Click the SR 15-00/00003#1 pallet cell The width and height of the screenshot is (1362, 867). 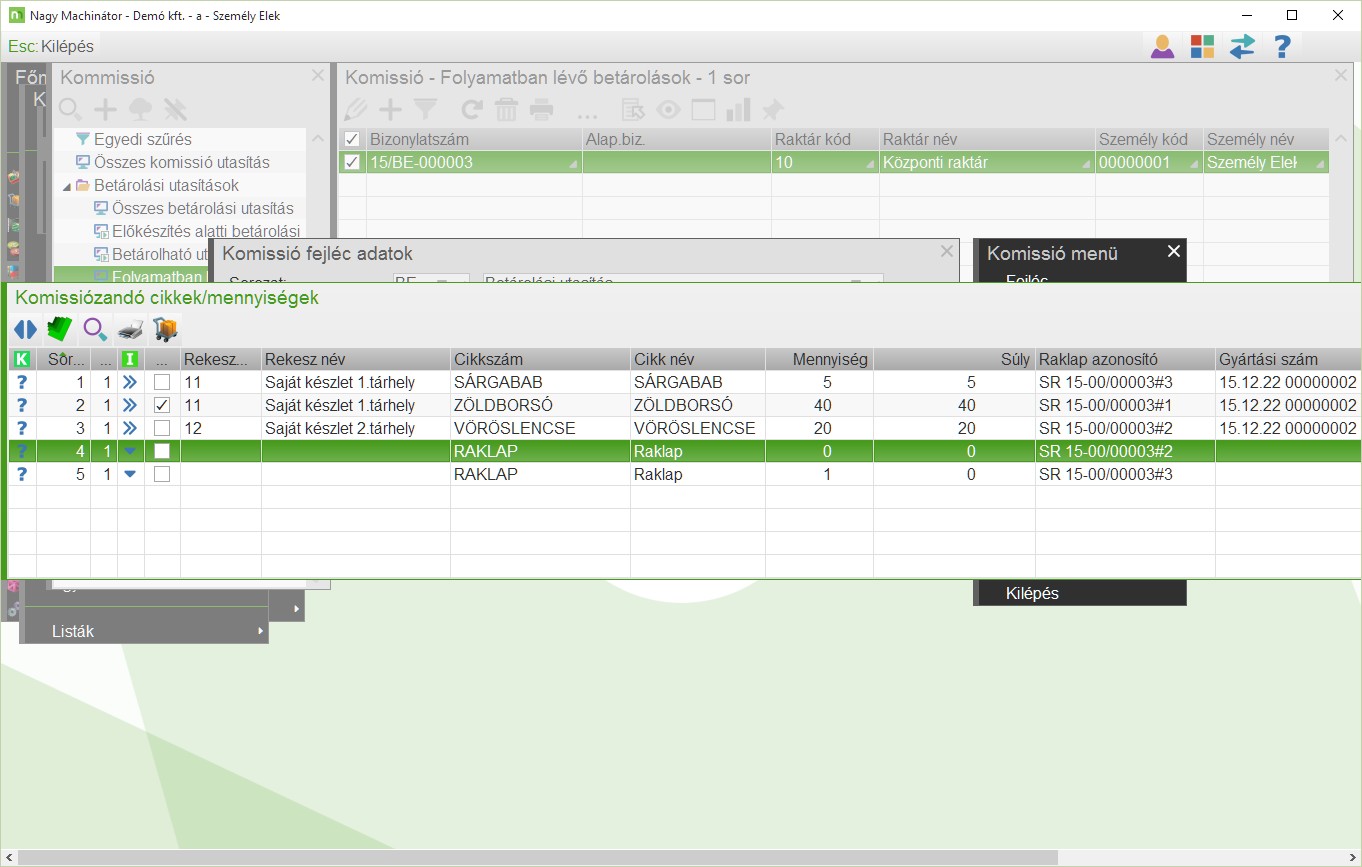(1124, 405)
